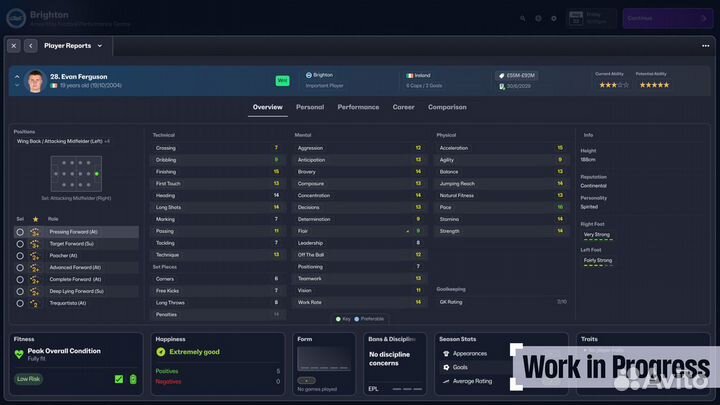720x405 pixels.
Task: Click the Preferable attribute legend dot
Action: coord(357,319)
